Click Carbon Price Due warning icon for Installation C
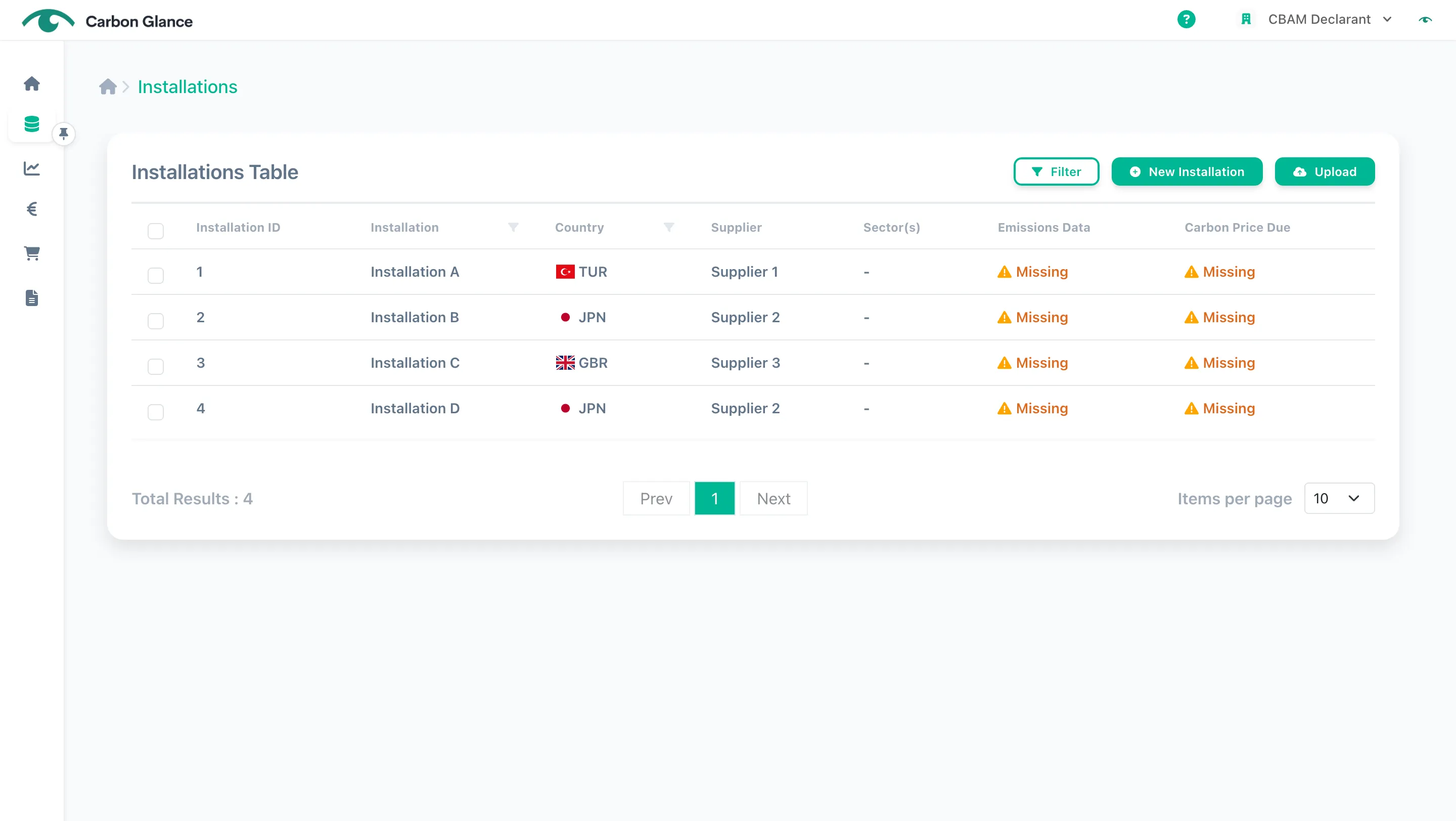The width and height of the screenshot is (1456, 821). point(1191,363)
